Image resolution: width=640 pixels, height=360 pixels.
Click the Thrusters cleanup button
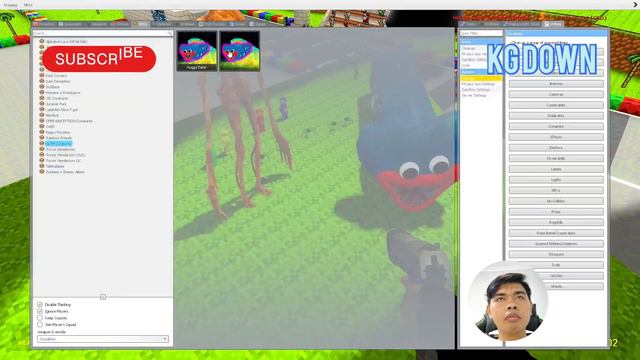point(556,254)
